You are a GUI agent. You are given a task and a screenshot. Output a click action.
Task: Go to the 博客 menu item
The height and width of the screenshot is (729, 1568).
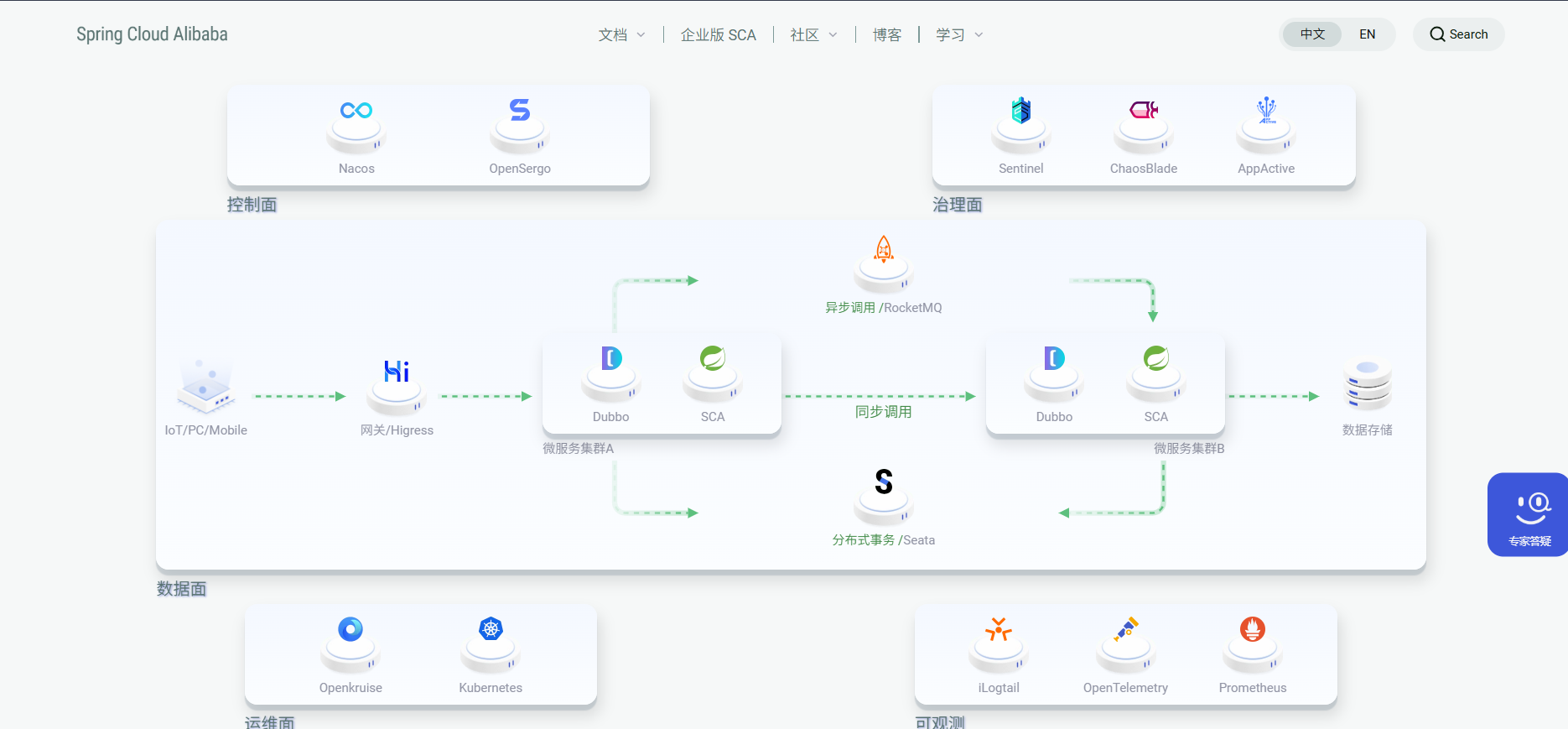pyautogui.click(x=887, y=35)
